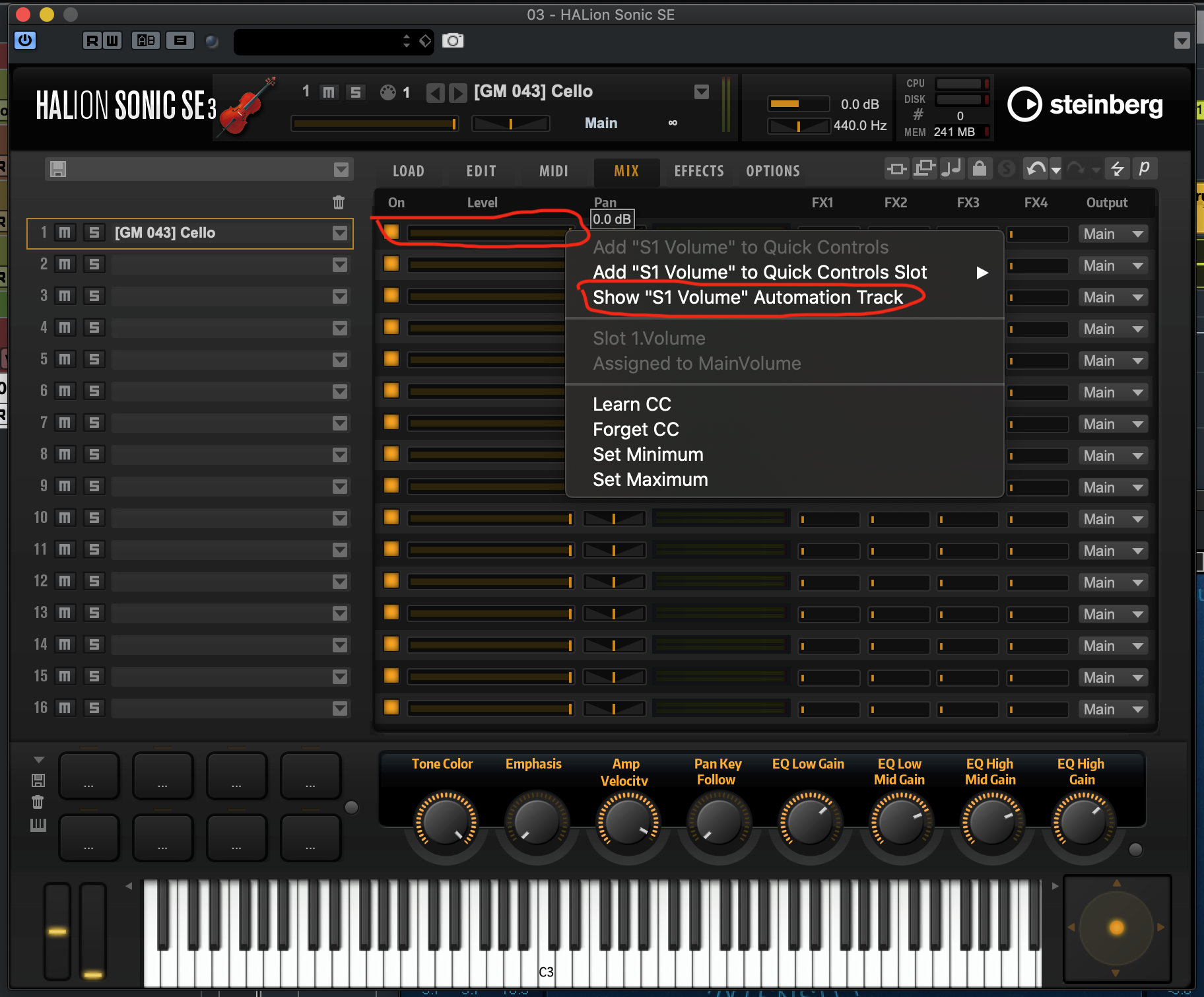Open the plugin window menu arrow top right
The image size is (1204, 997).
(1182, 41)
